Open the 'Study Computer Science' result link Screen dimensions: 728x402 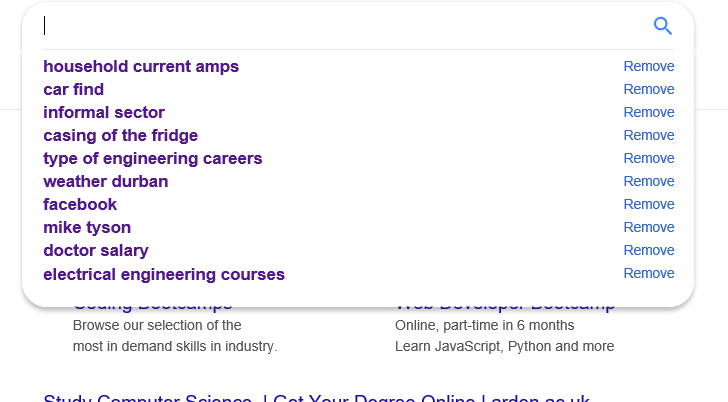[x=148, y=399]
